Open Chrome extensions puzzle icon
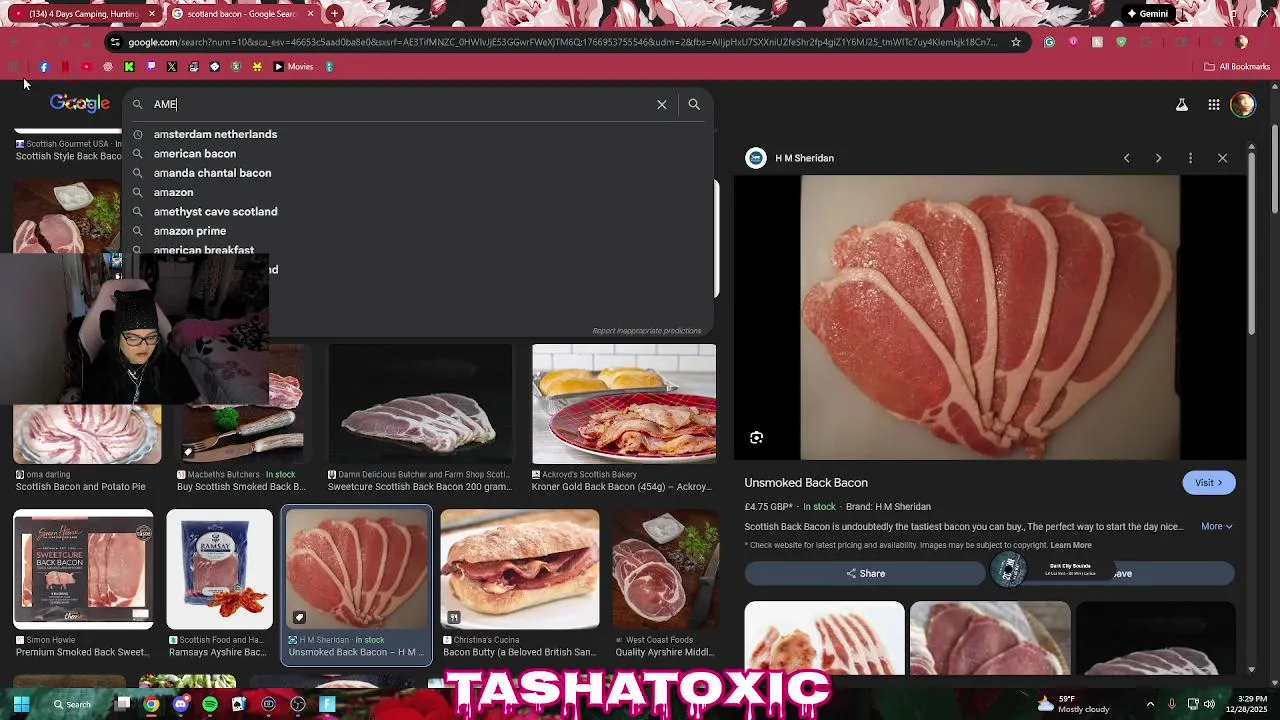The image size is (1280, 720). (x=1145, y=42)
